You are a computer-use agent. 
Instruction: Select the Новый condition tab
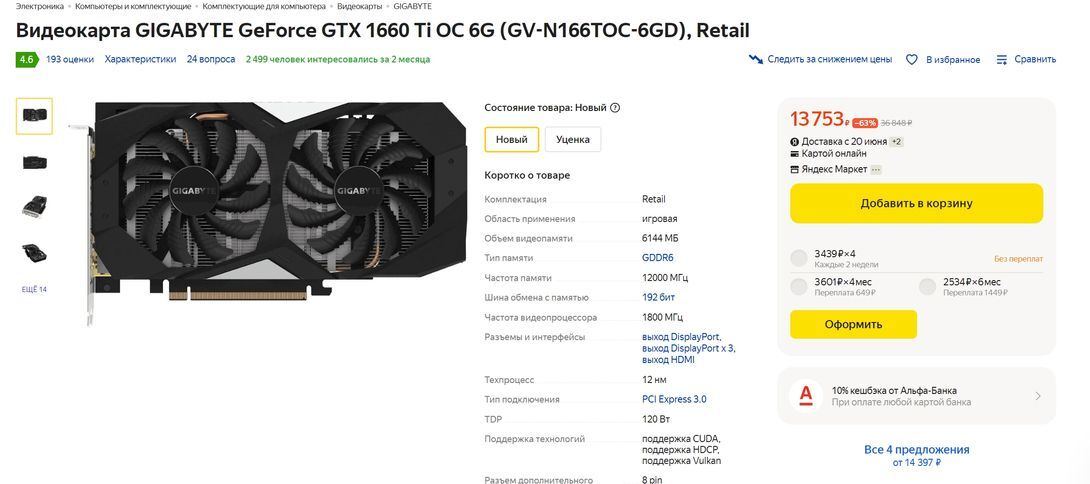(x=512, y=139)
